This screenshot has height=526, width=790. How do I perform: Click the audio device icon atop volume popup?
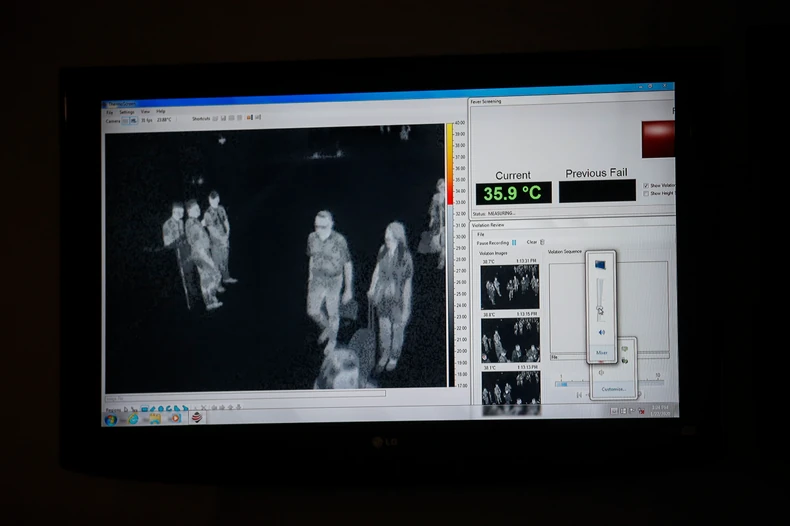tap(600, 265)
